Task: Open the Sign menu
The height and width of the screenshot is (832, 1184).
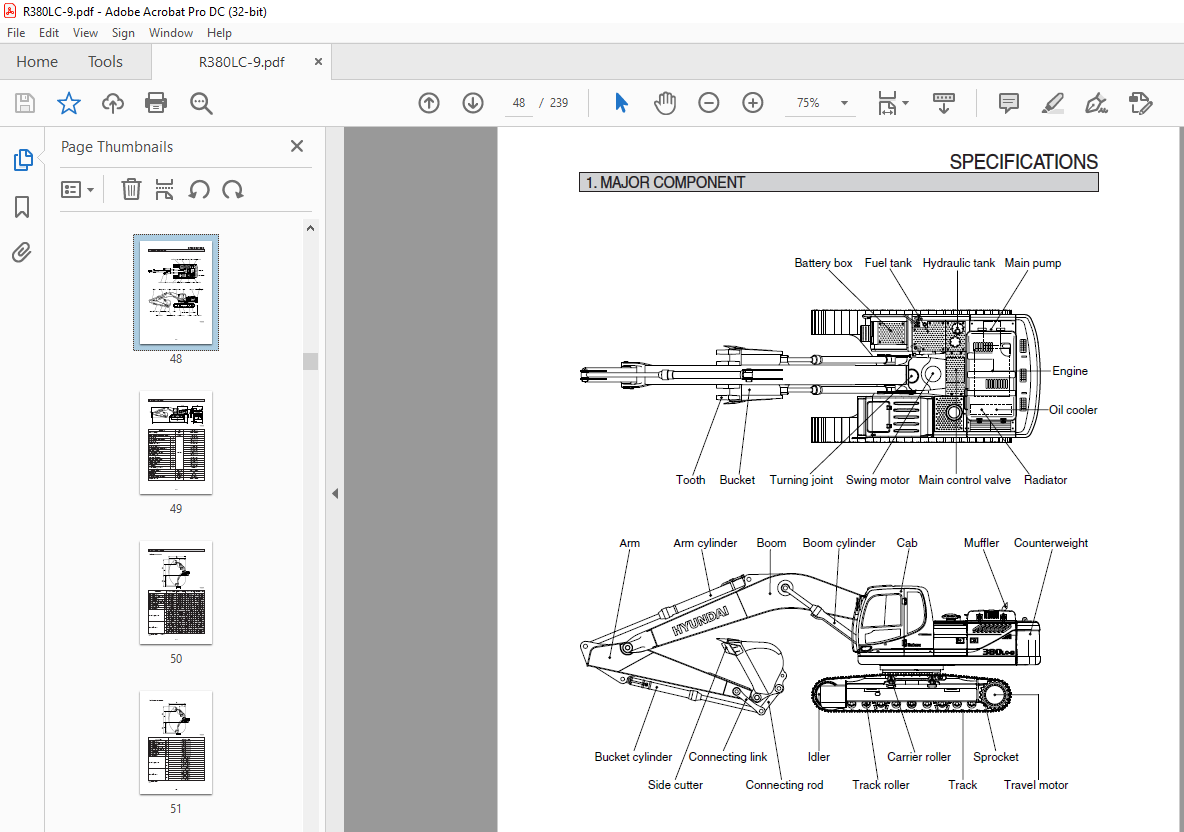Action: [x=123, y=32]
